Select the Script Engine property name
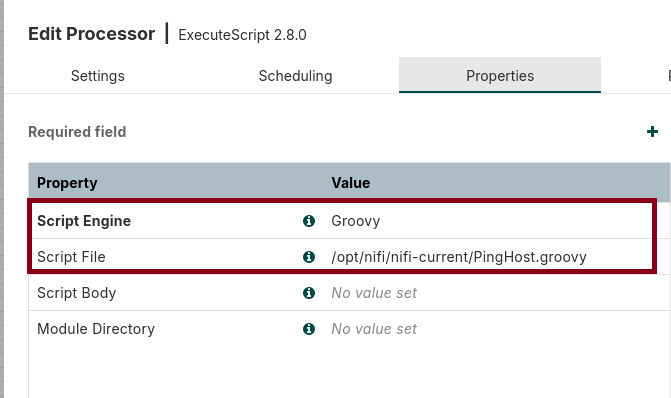 (84, 221)
